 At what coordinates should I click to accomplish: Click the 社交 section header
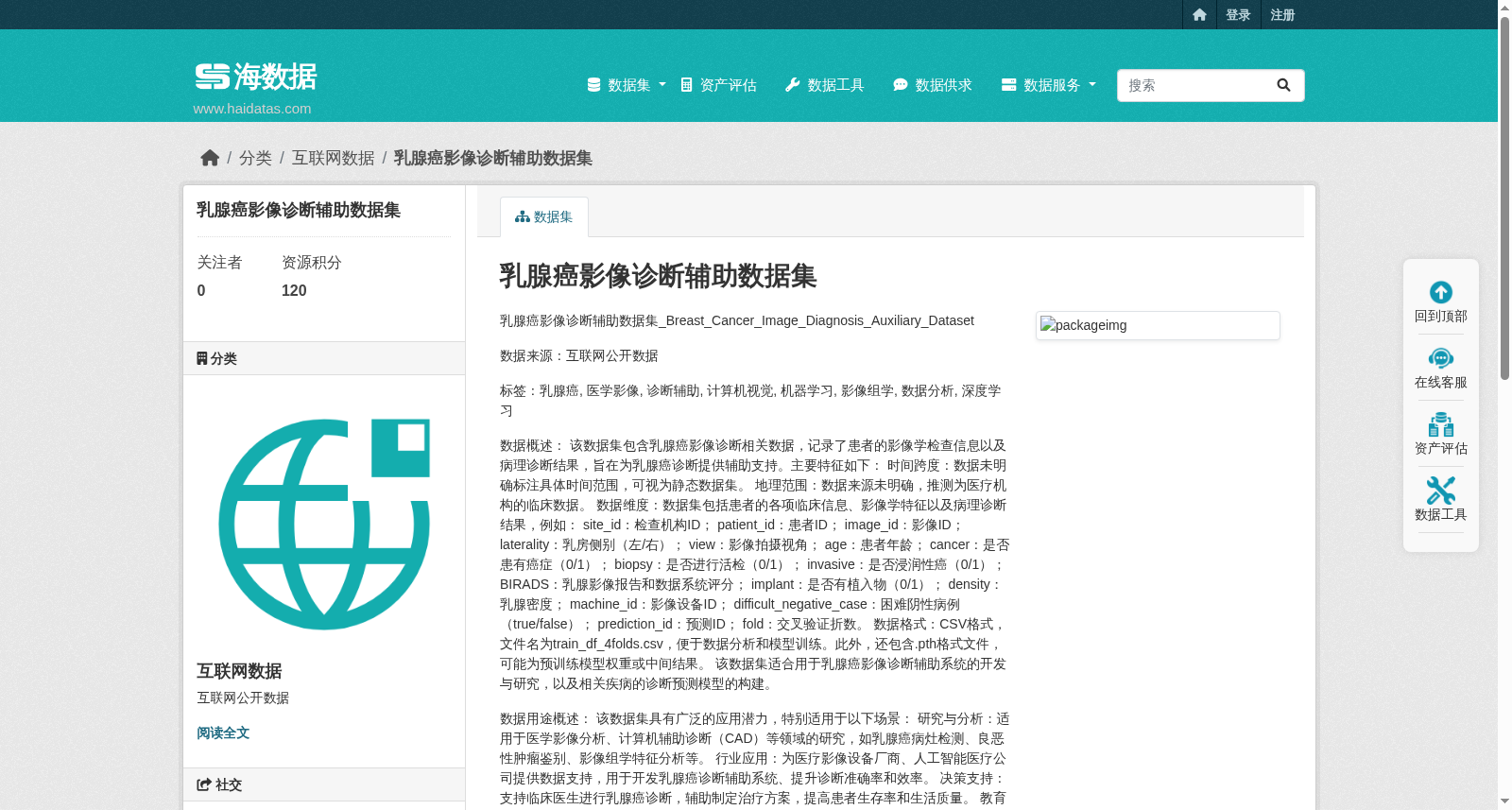pos(324,784)
